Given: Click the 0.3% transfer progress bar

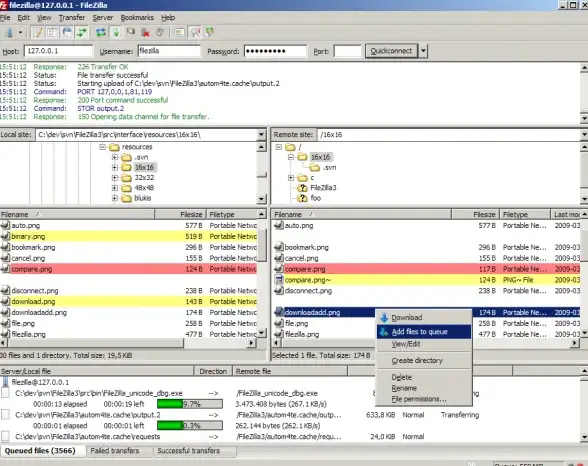Looking at the screenshot, I should [x=190, y=426].
